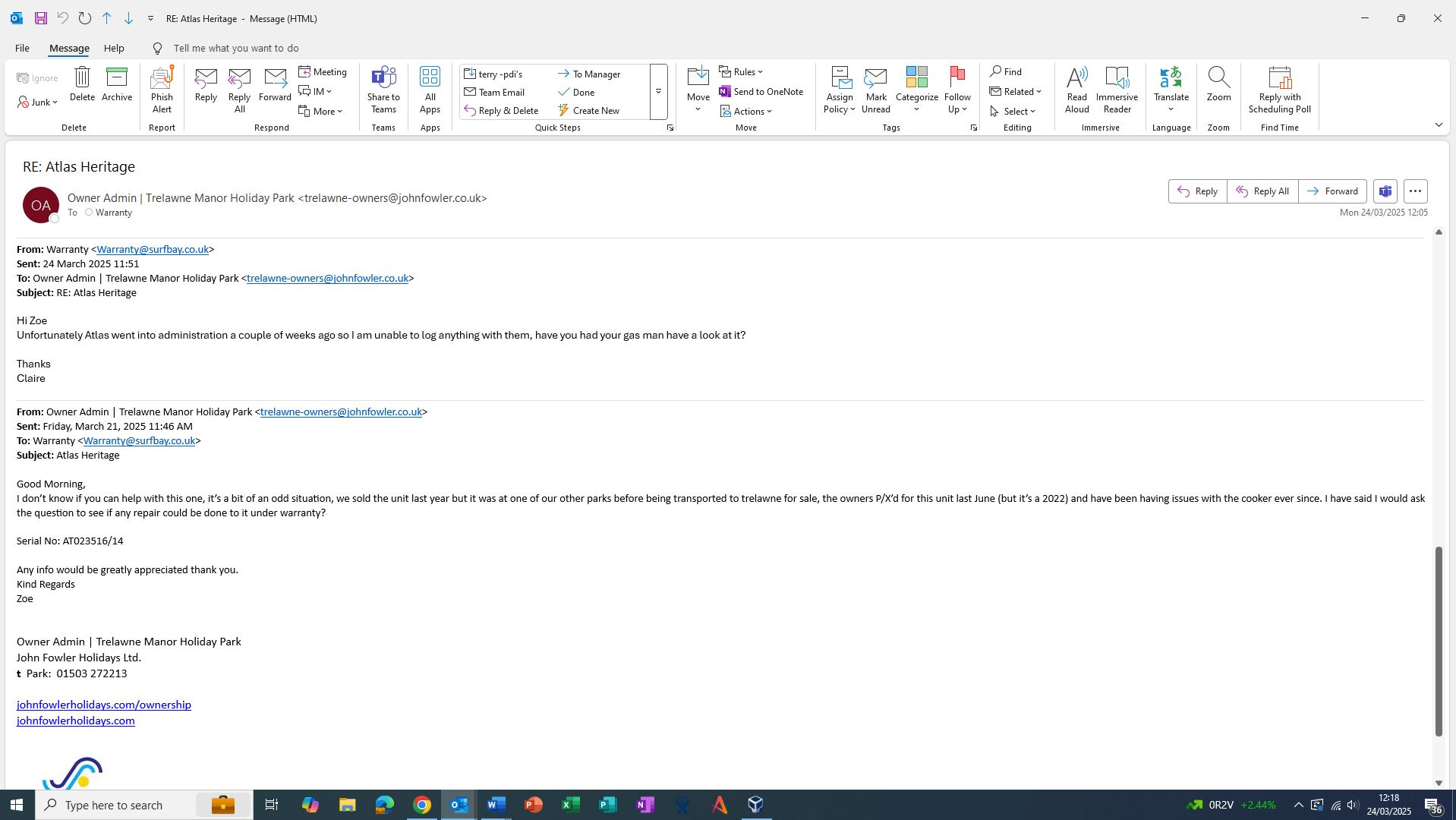The height and width of the screenshot is (820, 1456).
Task: Click Forward in the Respond ribbon group
Action: coord(275,84)
